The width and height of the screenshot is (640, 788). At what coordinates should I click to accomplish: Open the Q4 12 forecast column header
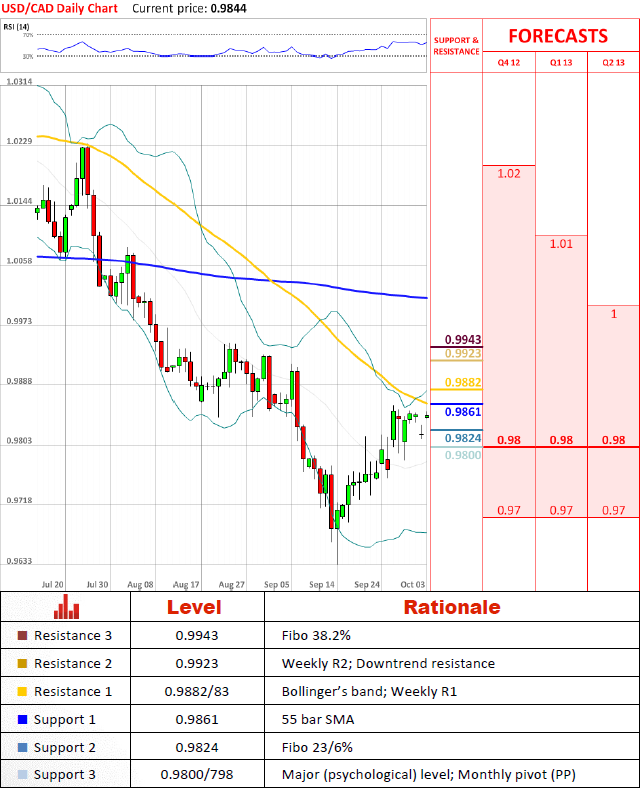click(509, 62)
